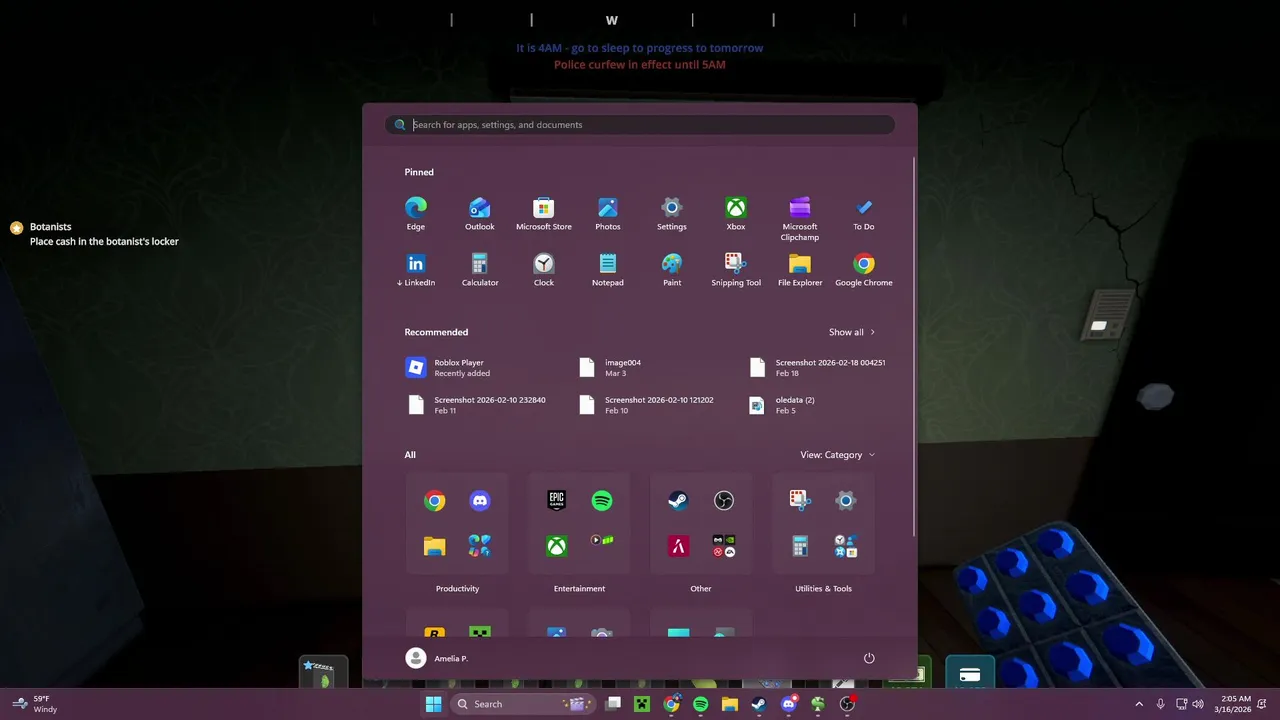Open the volume tray icon
The width and height of the screenshot is (1280, 720).
(x=1198, y=704)
